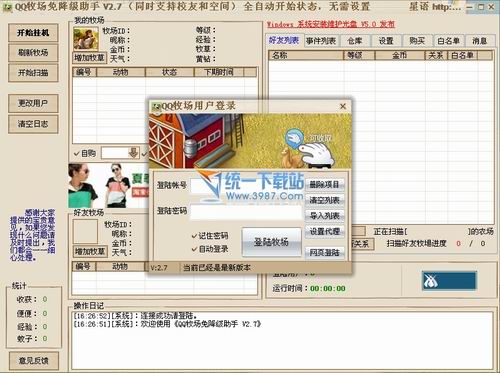The width and height of the screenshot is (500, 373).
Task: Click the 登陆帐号 combo box field
Action: (246, 186)
